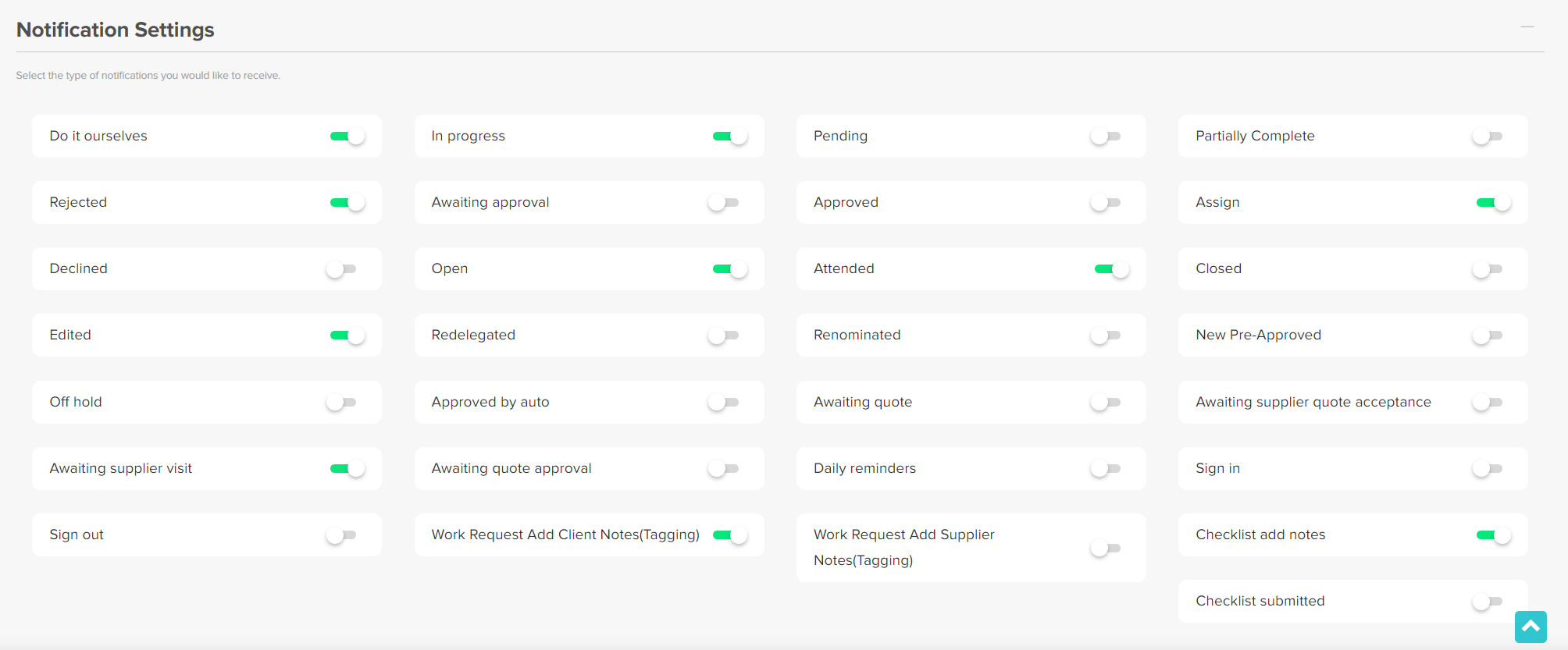Enable the Sign in notification
The width and height of the screenshot is (1568, 650).
coord(1488,469)
